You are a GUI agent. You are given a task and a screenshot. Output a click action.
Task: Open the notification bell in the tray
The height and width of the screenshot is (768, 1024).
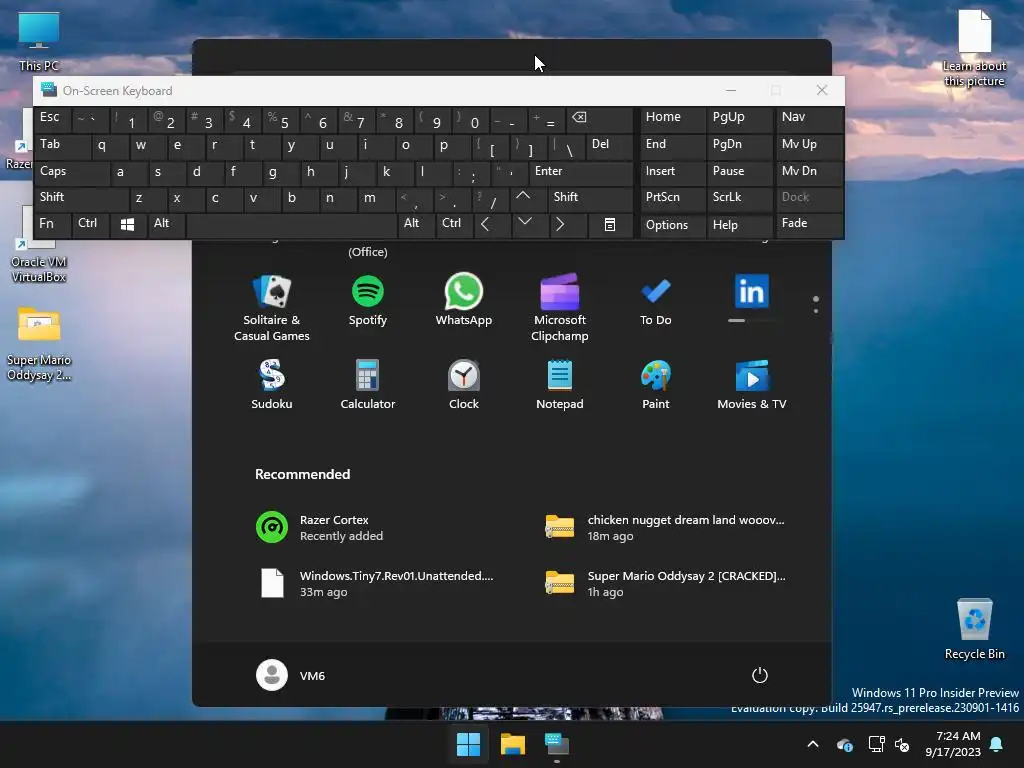pos(997,744)
